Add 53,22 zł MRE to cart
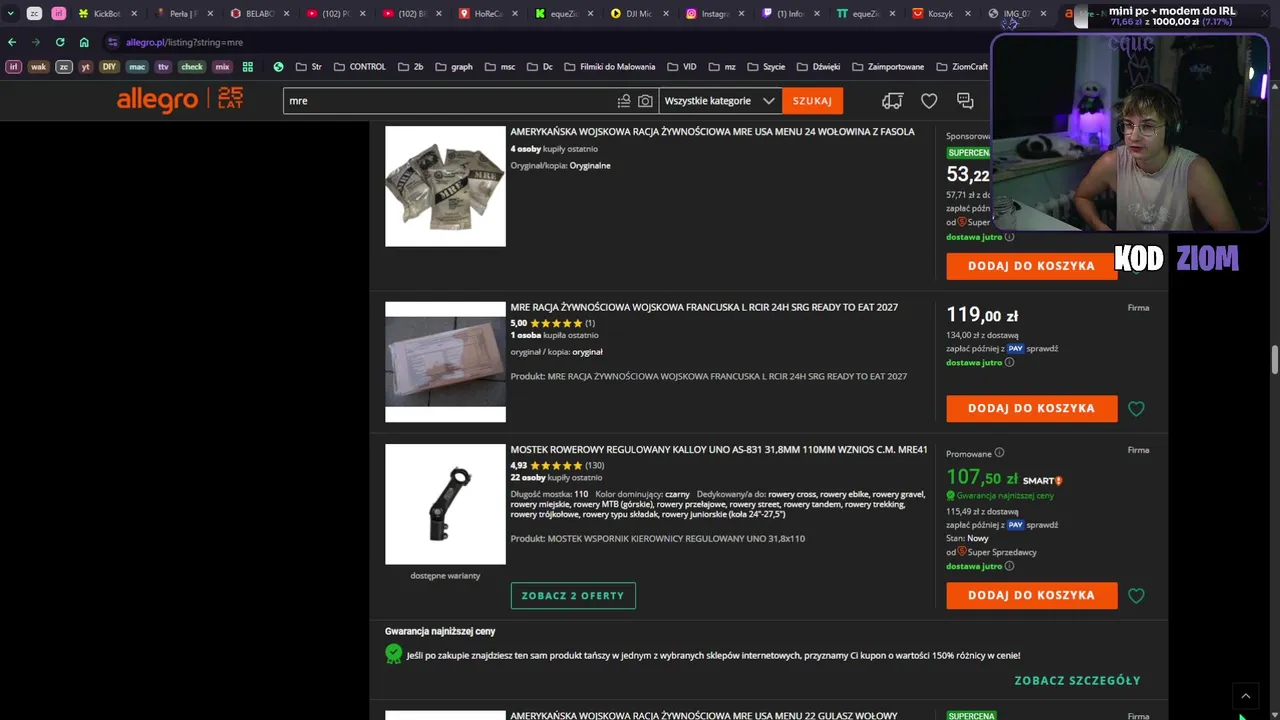 pyautogui.click(x=1031, y=266)
